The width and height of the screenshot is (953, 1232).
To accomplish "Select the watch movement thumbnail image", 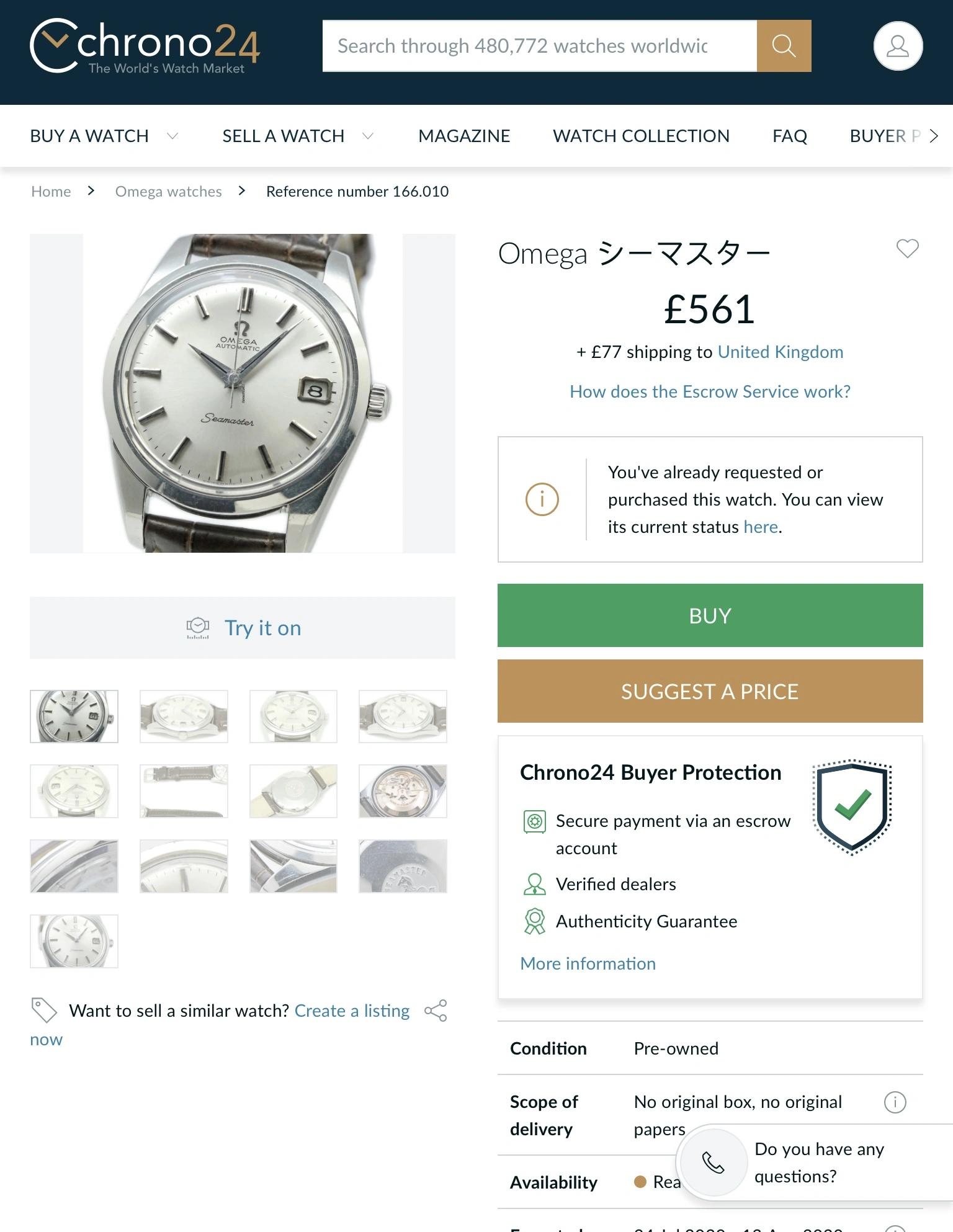I will [x=403, y=791].
